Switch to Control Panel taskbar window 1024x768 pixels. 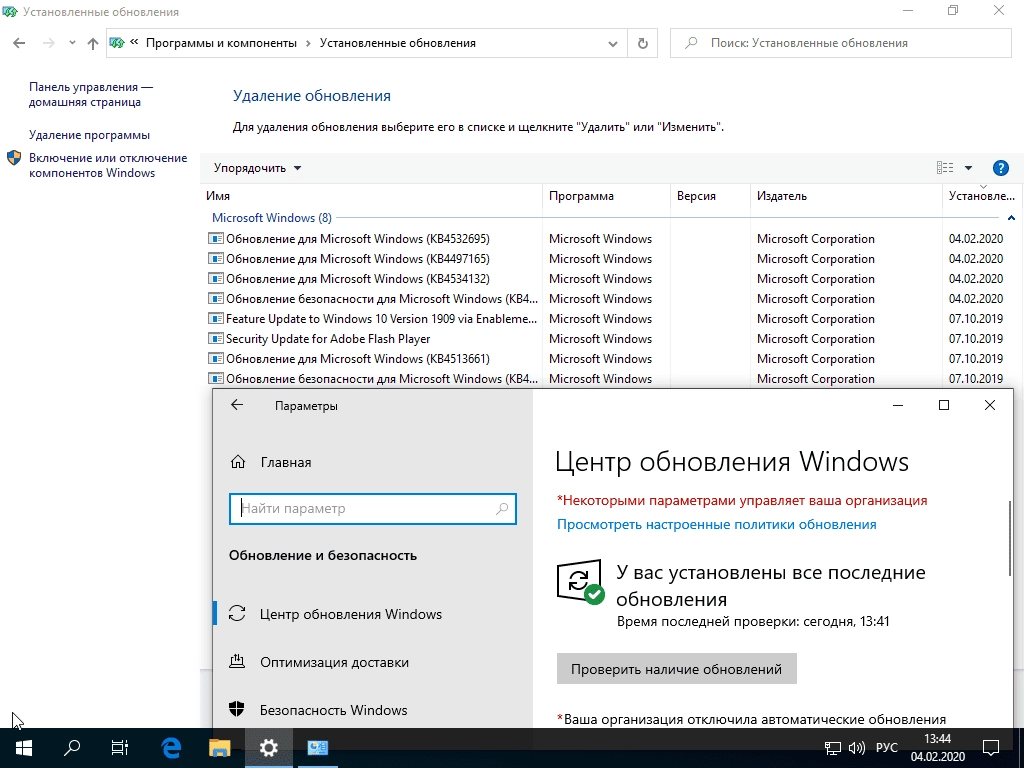(x=318, y=748)
